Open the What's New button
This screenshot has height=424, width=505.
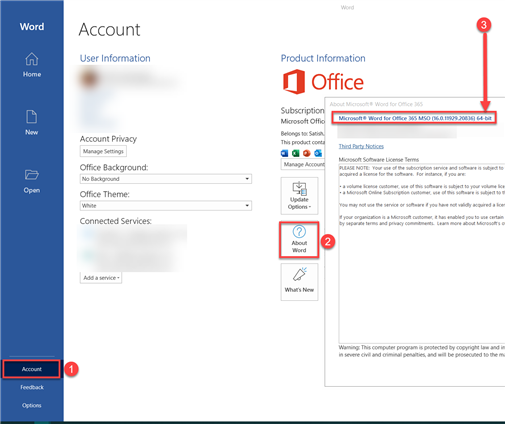(299, 282)
